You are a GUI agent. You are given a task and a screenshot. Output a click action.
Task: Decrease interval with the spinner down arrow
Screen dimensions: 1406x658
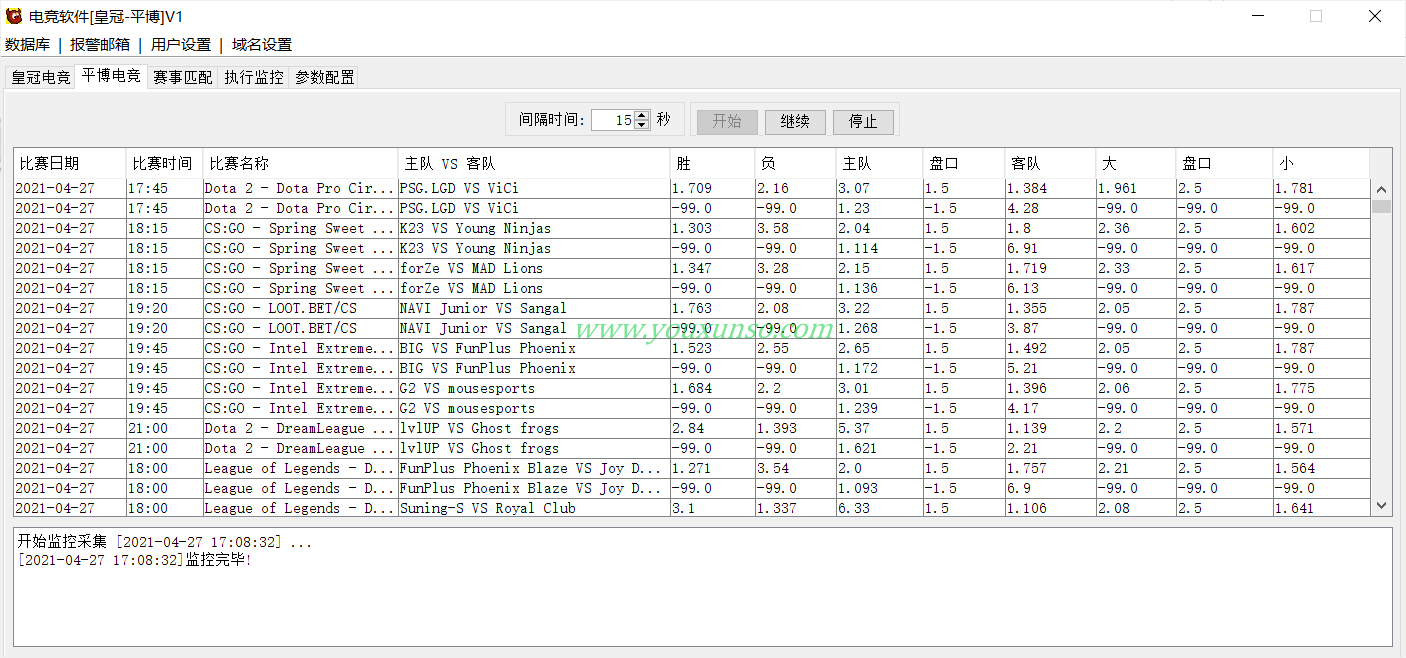642,125
